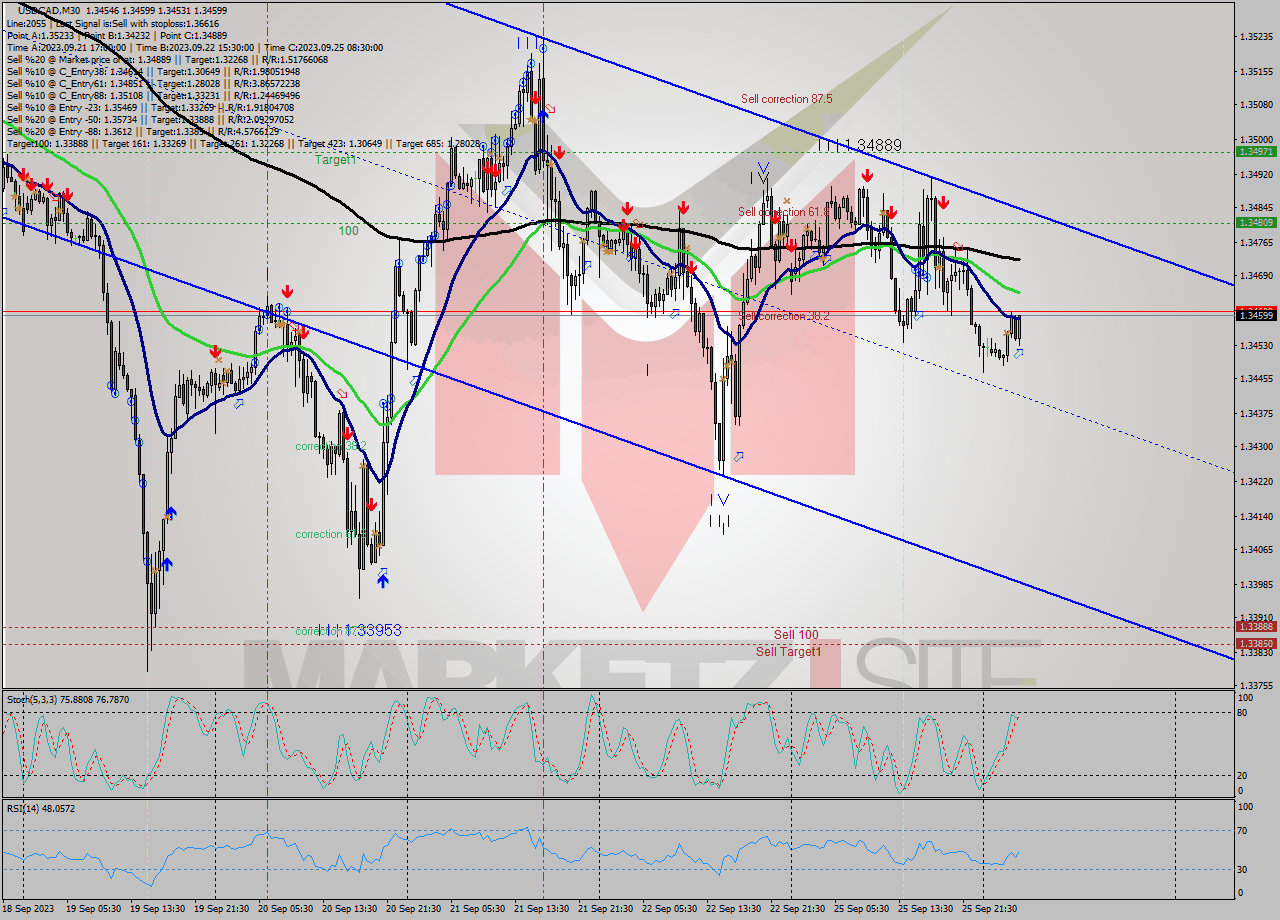Click the 1.33755 price axis value
Viewport: 1280px width, 920px height.
pos(1255,686)
